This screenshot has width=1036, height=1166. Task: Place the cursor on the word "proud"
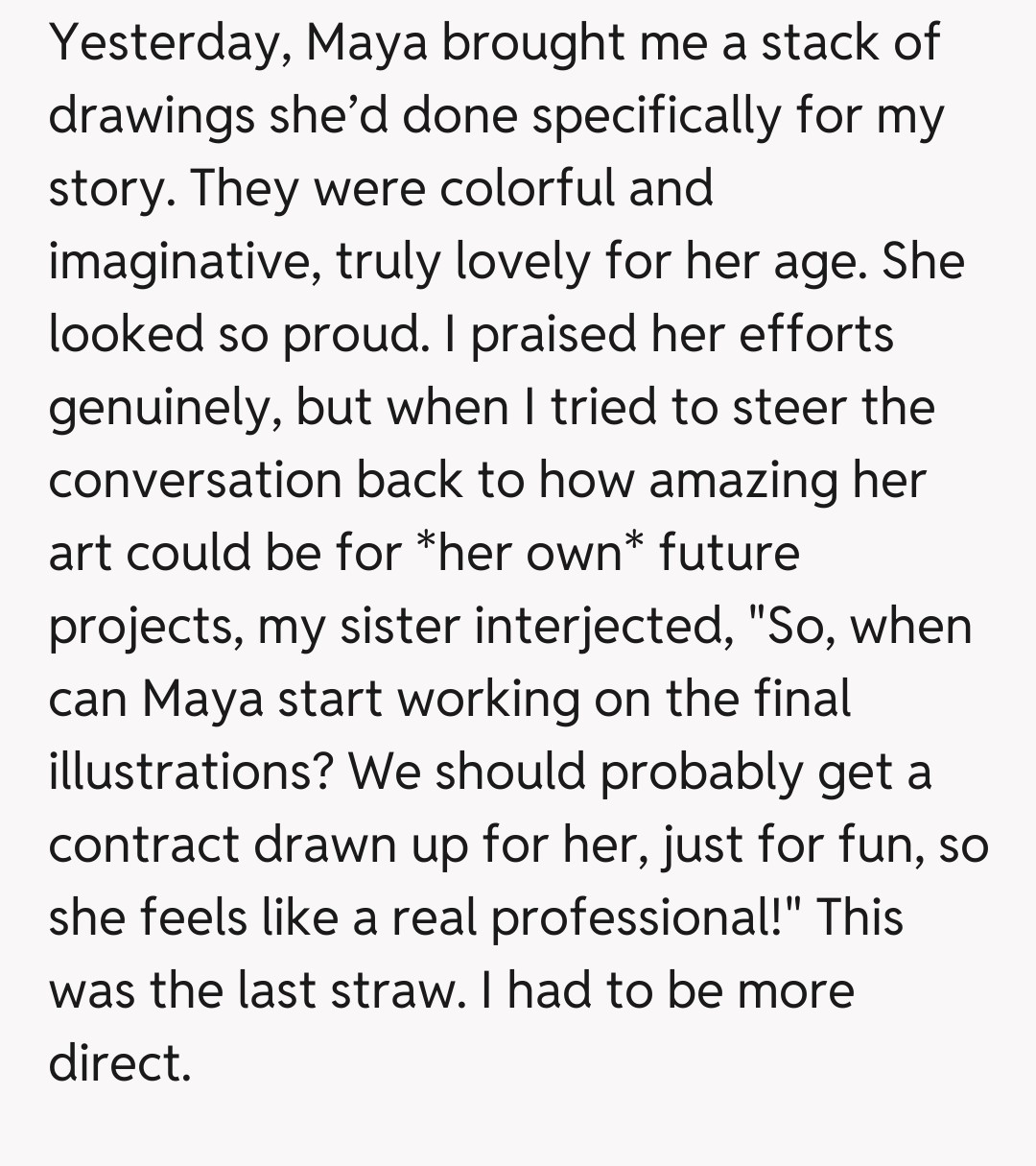coord(352,334)
